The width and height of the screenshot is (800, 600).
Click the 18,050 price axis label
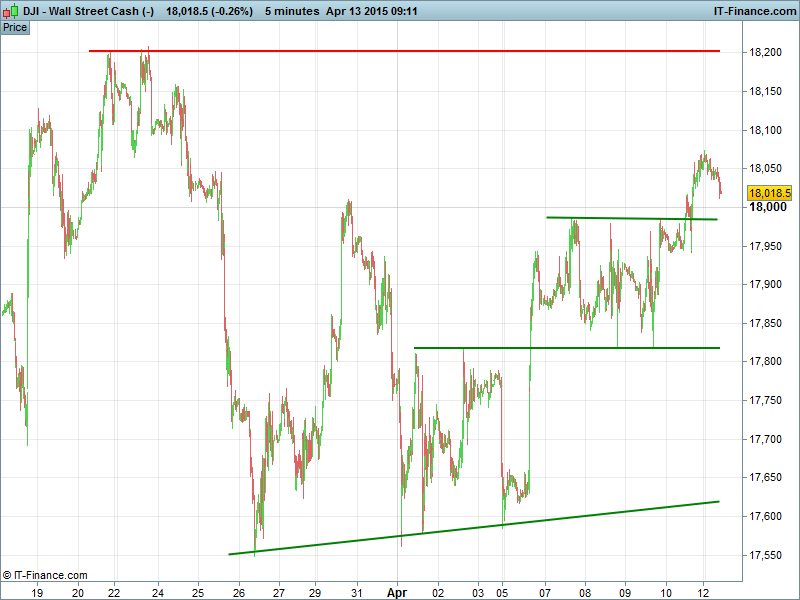765,168
